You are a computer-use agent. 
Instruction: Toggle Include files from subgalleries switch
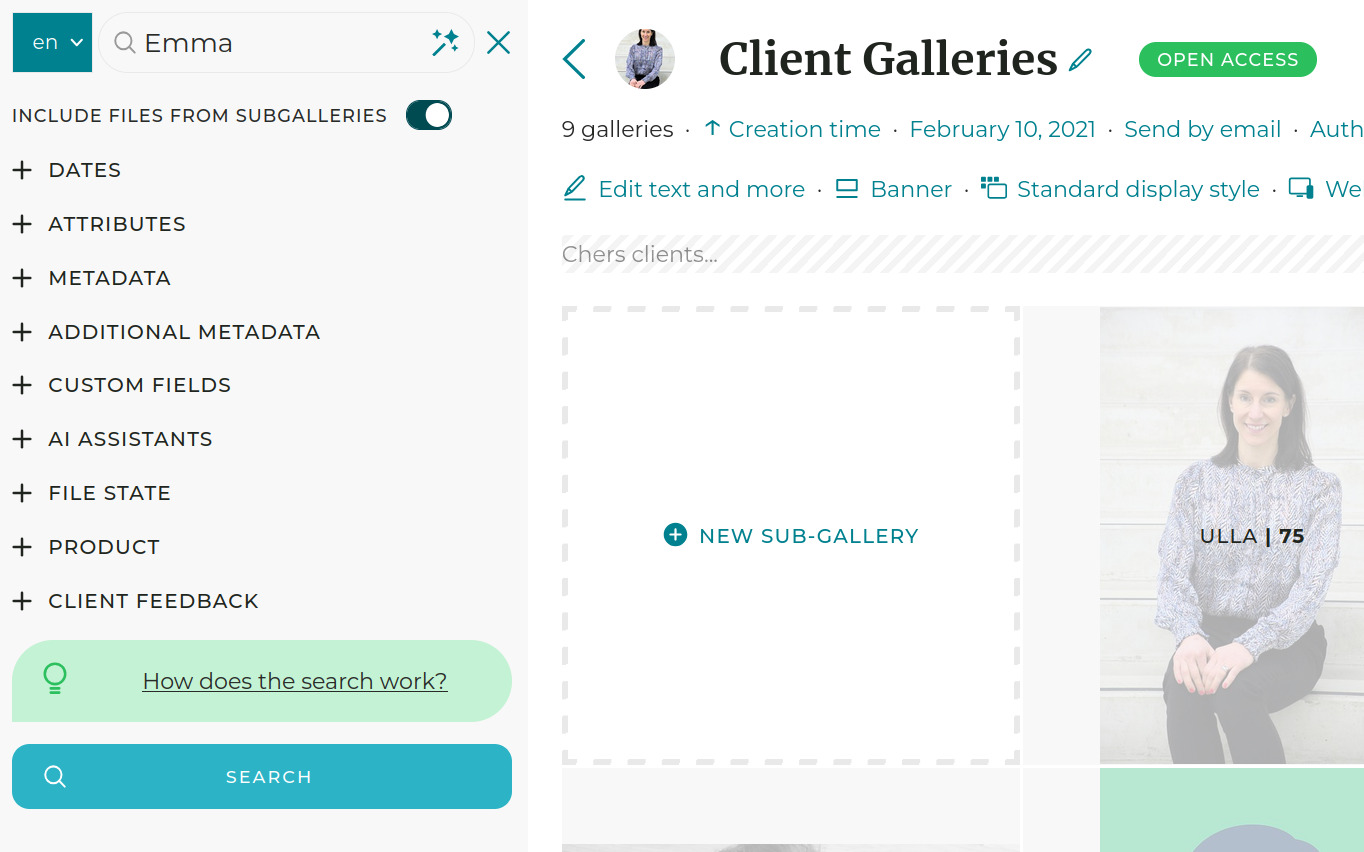point(429,115)
